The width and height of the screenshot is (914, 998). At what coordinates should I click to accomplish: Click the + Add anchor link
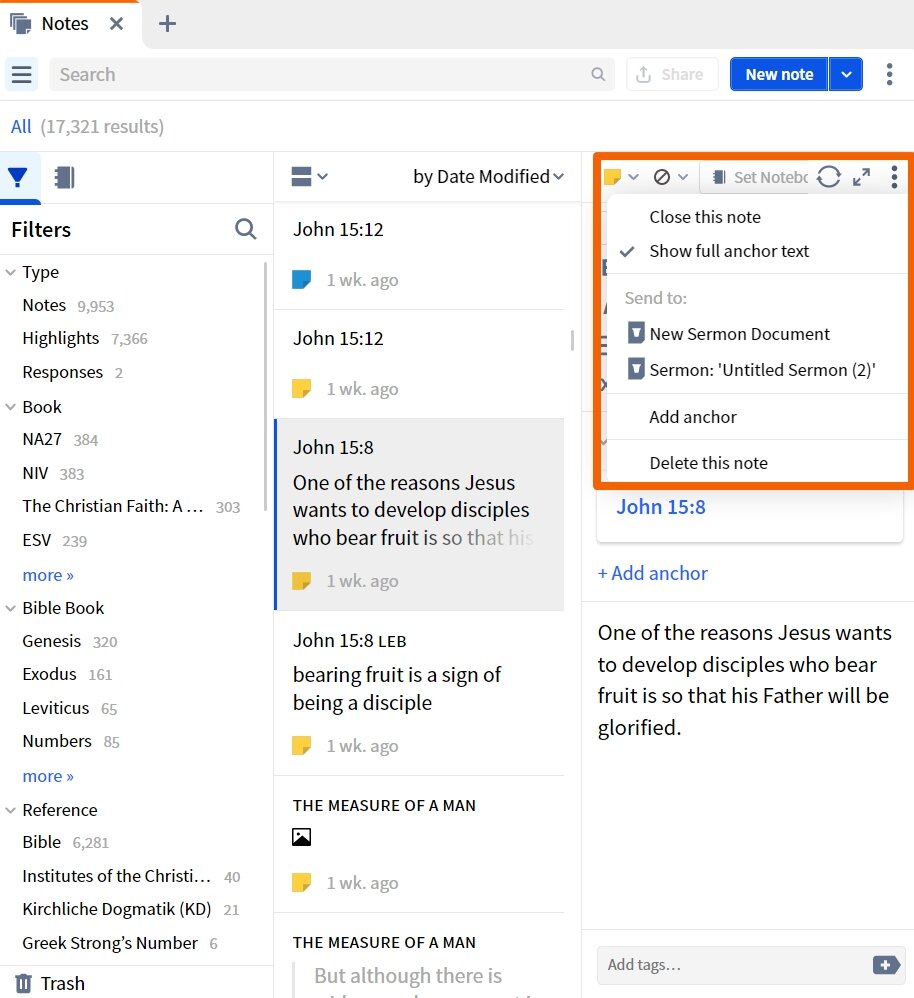coord(652,573)
